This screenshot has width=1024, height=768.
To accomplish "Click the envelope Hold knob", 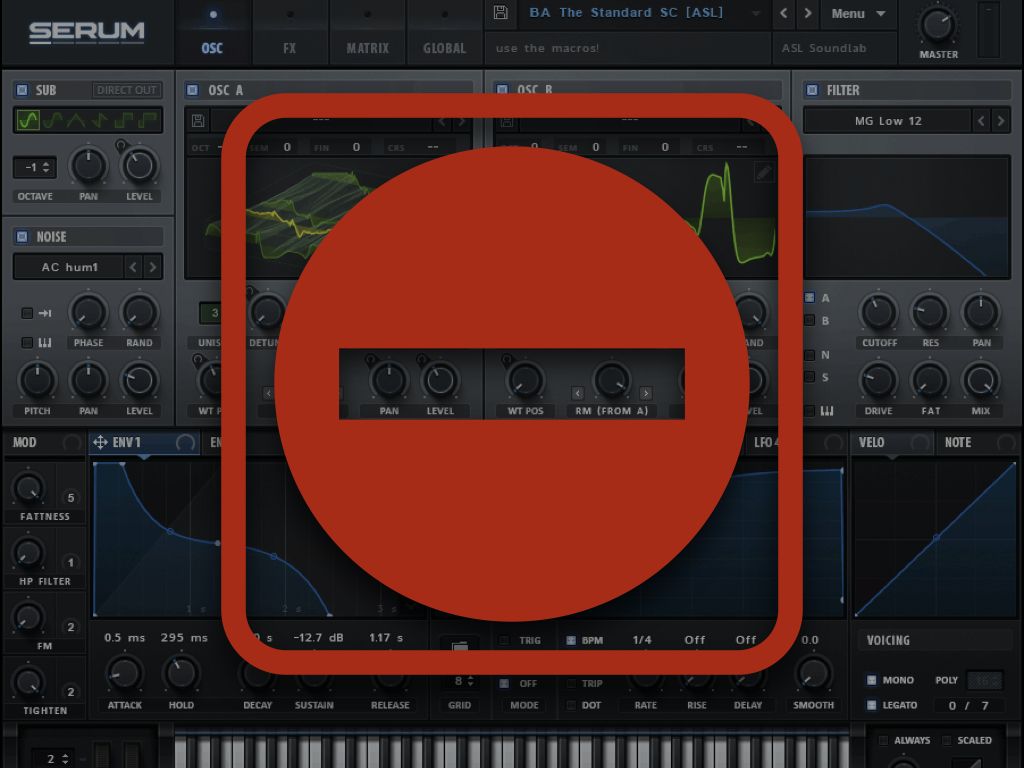I will coord(181,673).
